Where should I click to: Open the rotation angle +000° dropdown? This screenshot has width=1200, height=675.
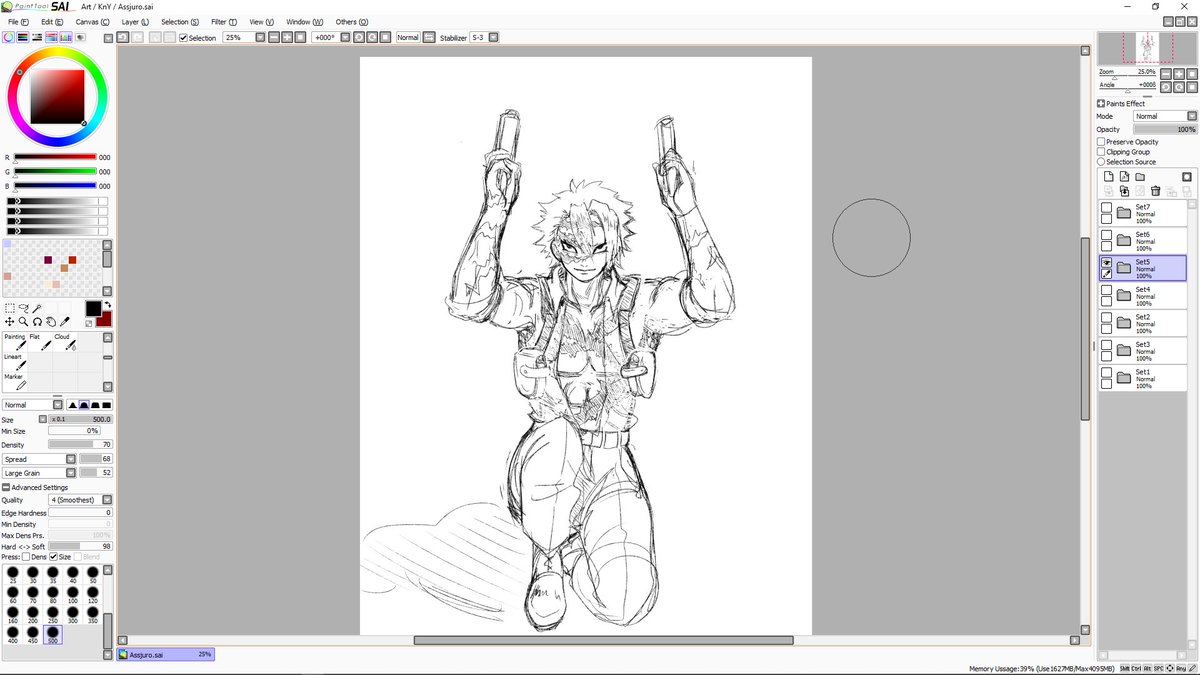tap(345, 37)
